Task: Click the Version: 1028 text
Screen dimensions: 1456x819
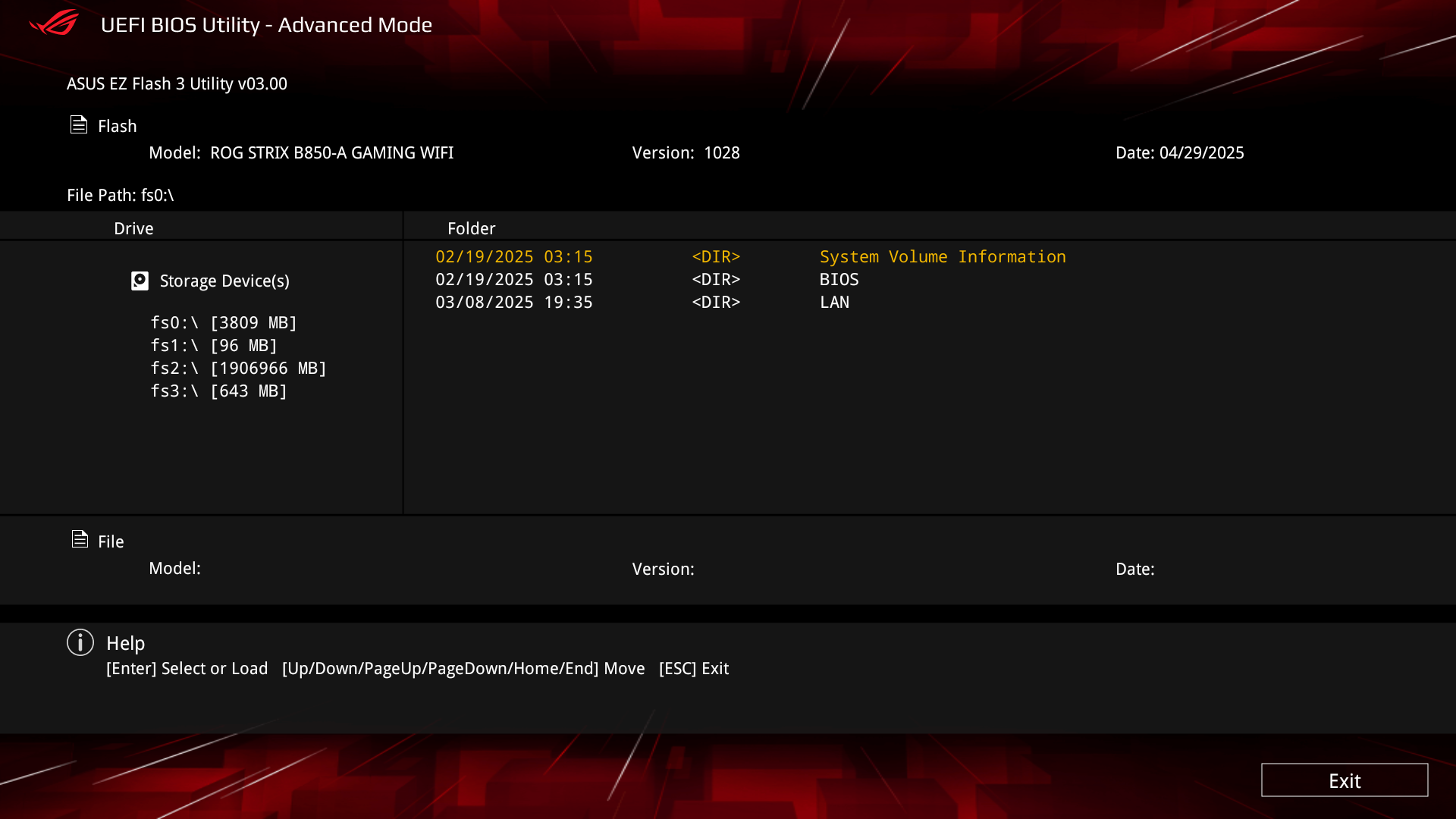Action: tap(686, 152)
